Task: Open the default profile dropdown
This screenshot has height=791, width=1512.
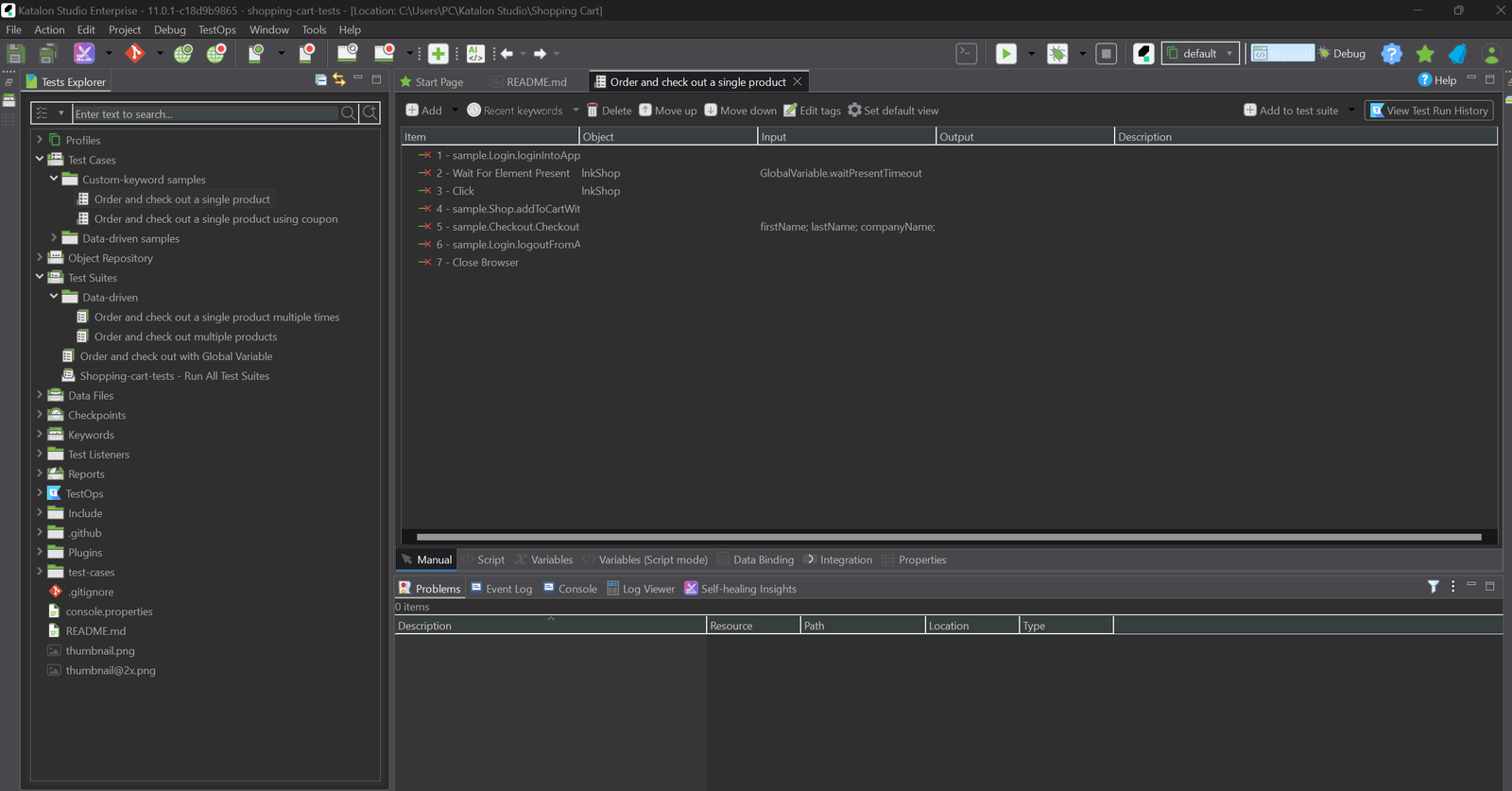Action: (1200, 54)
